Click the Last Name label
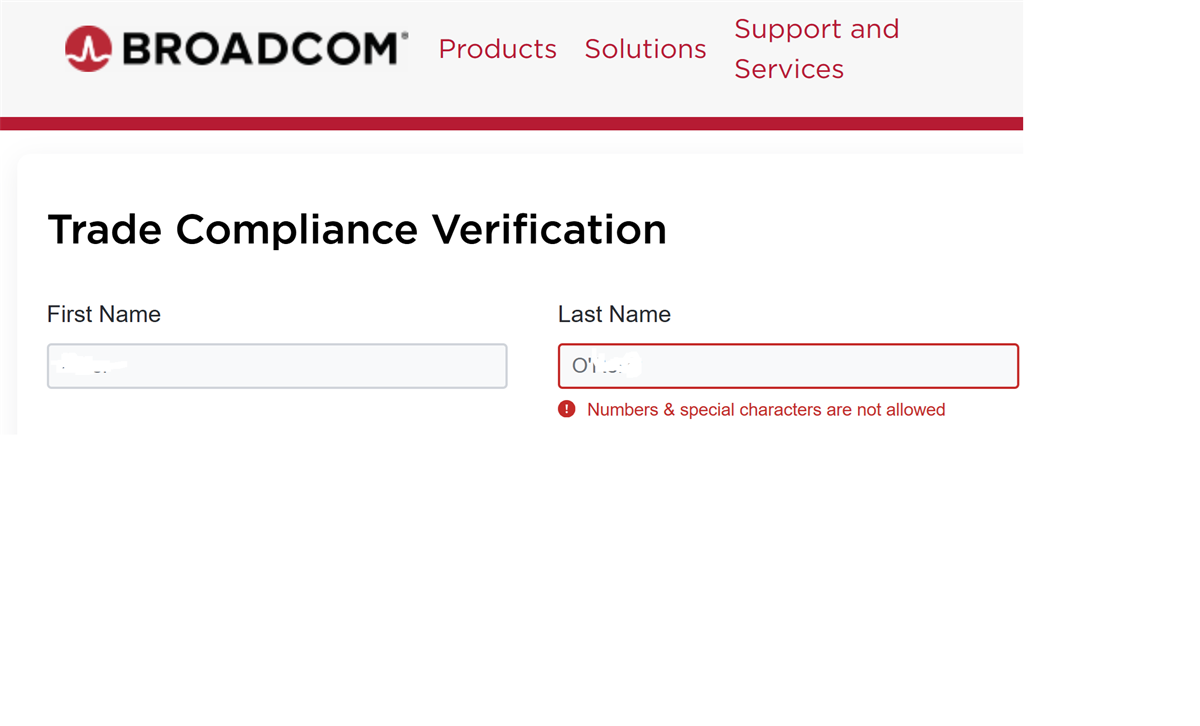Image resolution: width=1200 pixels, height=726 pixels. (x=614, y=314)
